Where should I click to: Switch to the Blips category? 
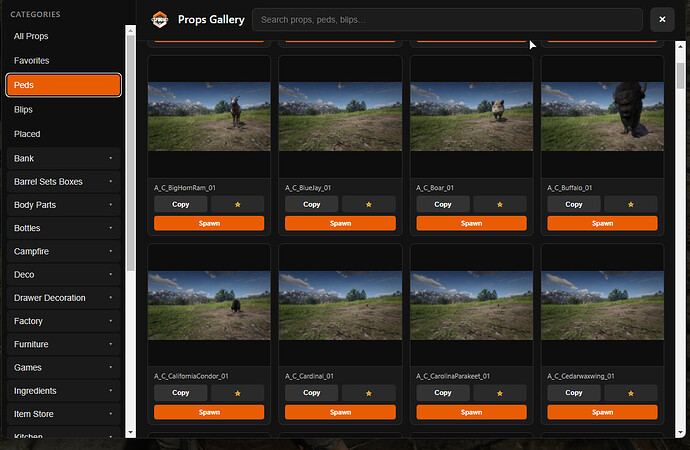[63, 110]
